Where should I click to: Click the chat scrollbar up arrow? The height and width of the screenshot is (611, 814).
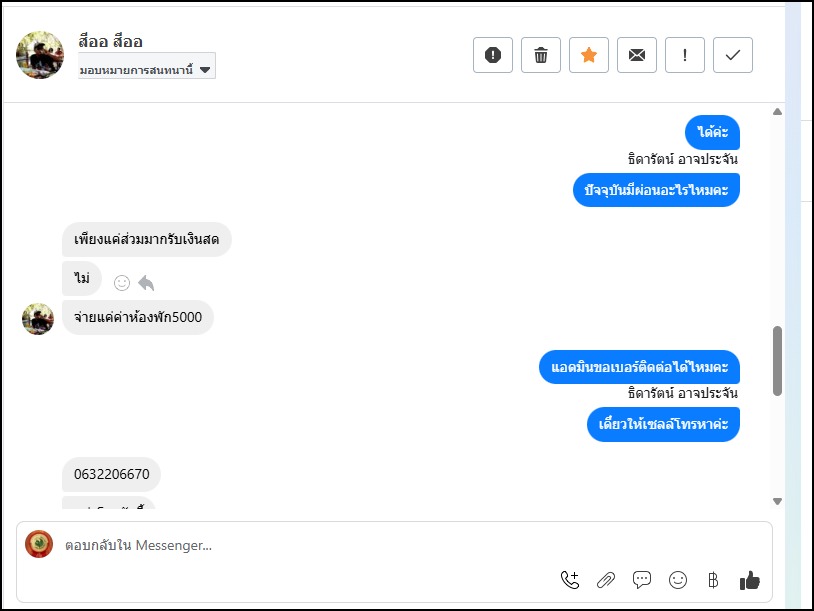[777, 111]
